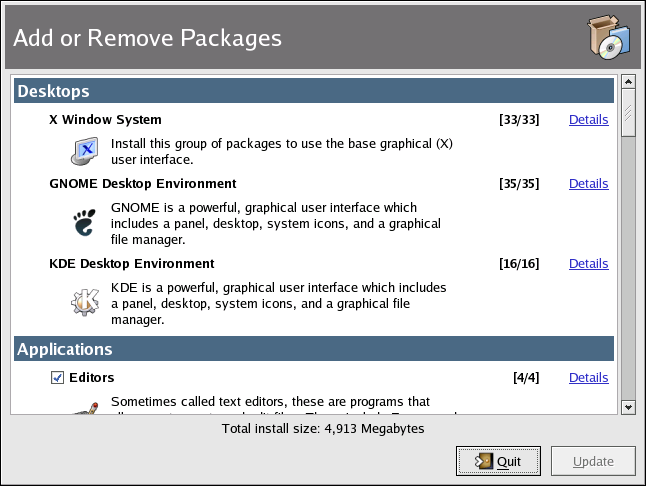Click the vertical scrollbar thumb
The height and width of the screenshot is (486, 646).
pos(628,114)
